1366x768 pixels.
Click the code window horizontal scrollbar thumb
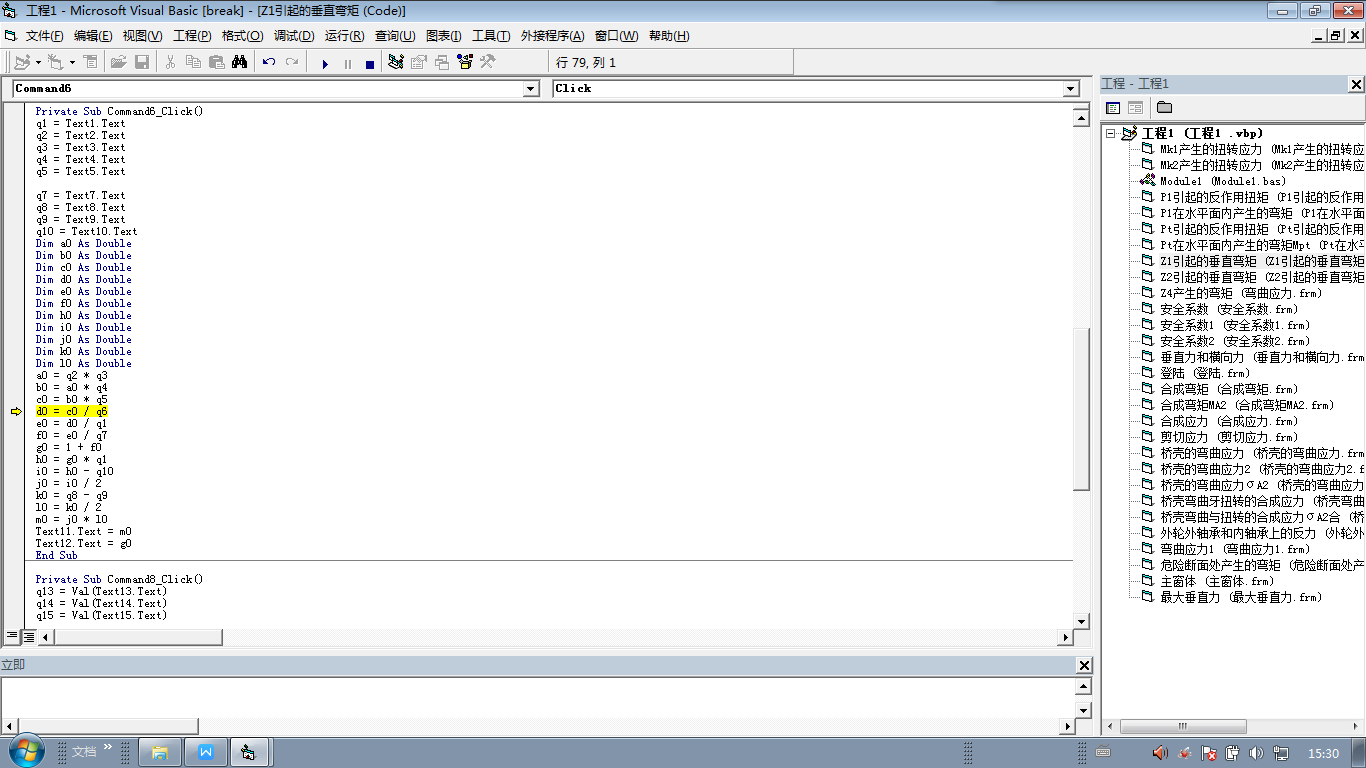point(137,637)
